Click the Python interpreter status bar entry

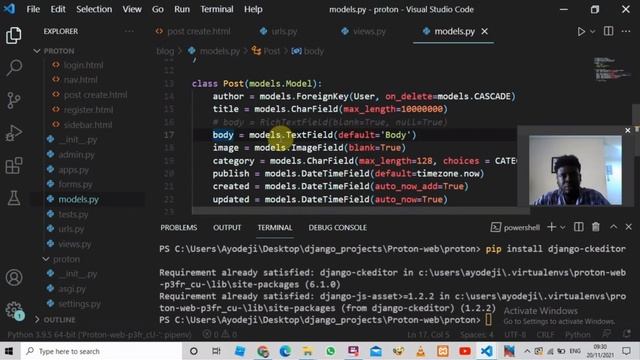click(99, 335)
